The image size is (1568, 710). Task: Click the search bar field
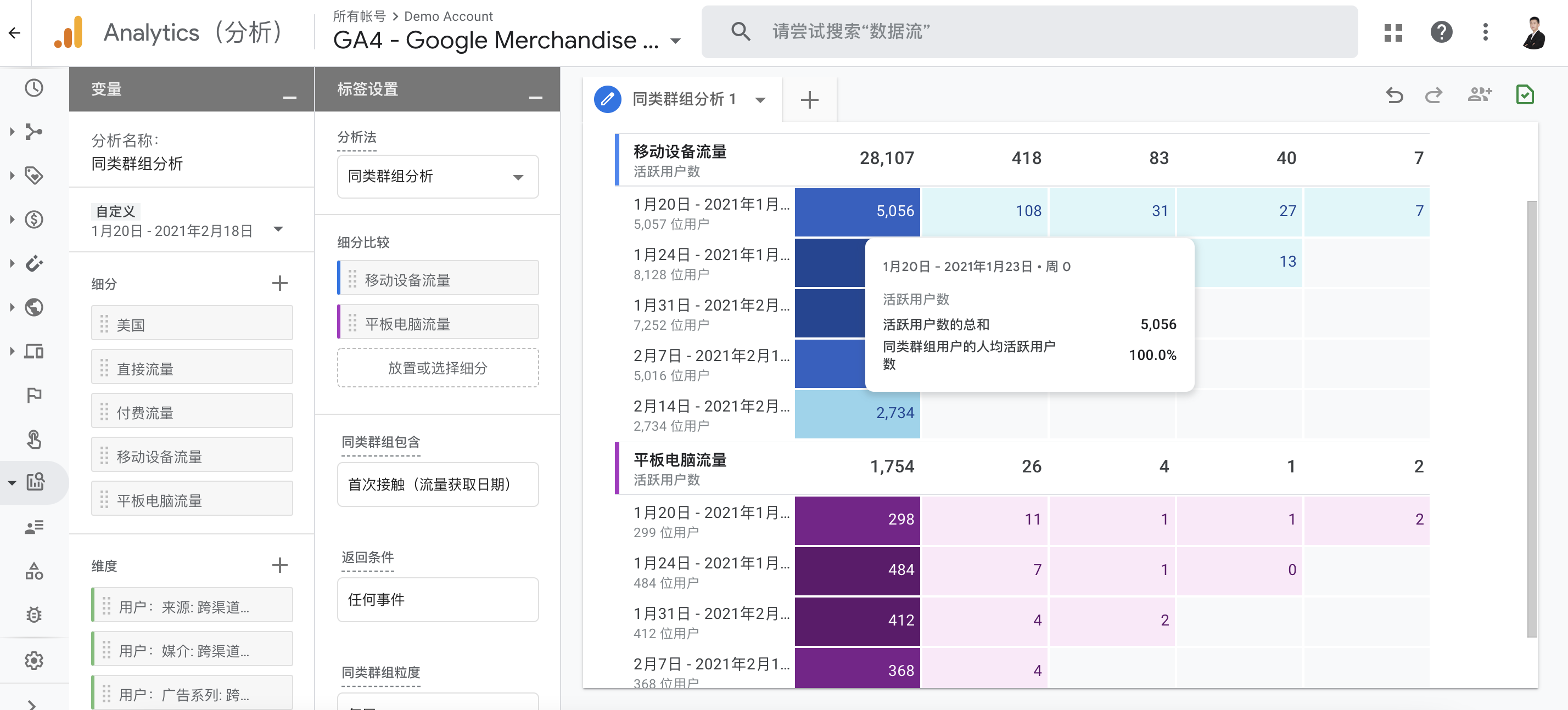[x=1029, y=32]
